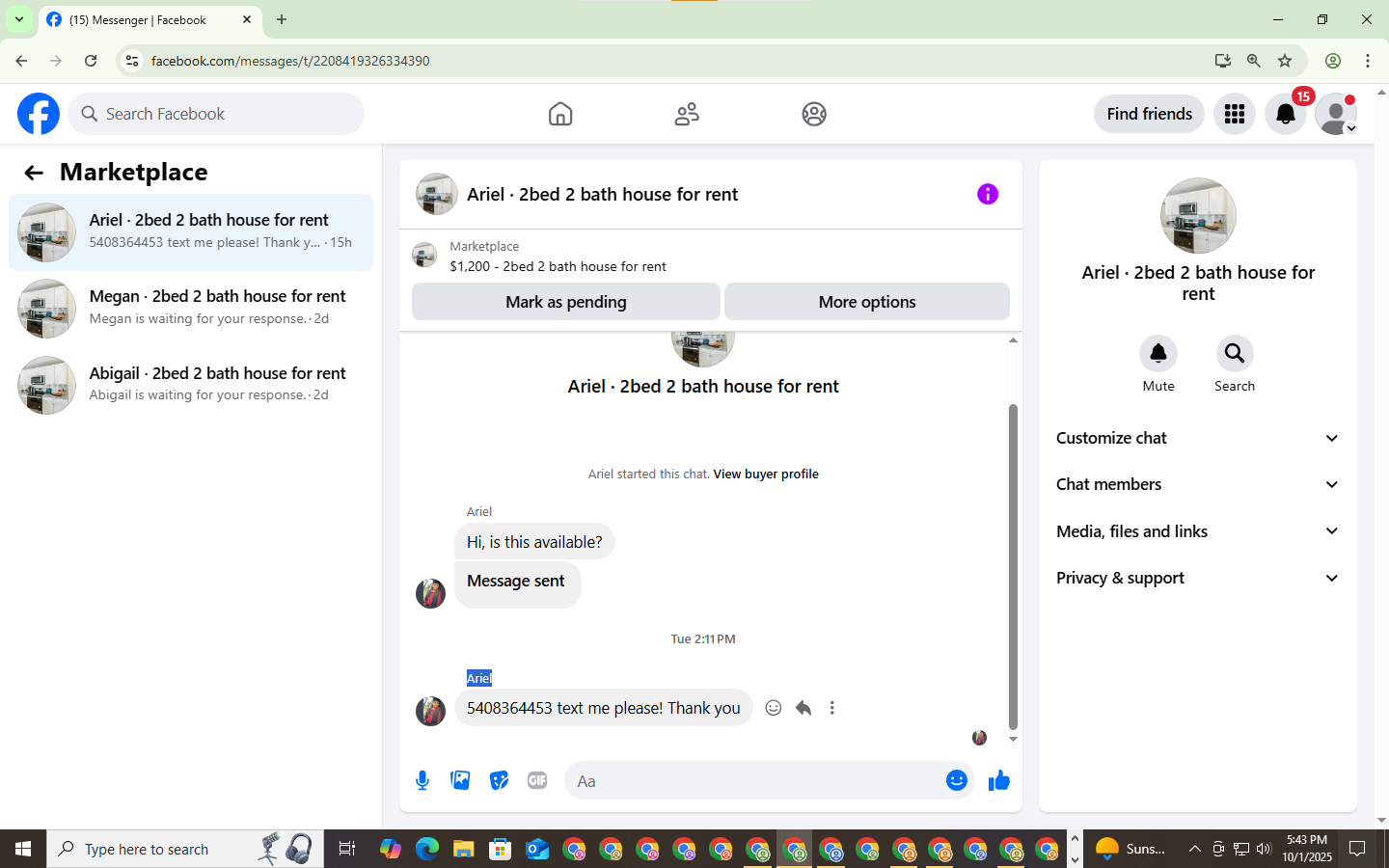Send a thumbs-up like
1389x868 pixels.
(999, 780)
